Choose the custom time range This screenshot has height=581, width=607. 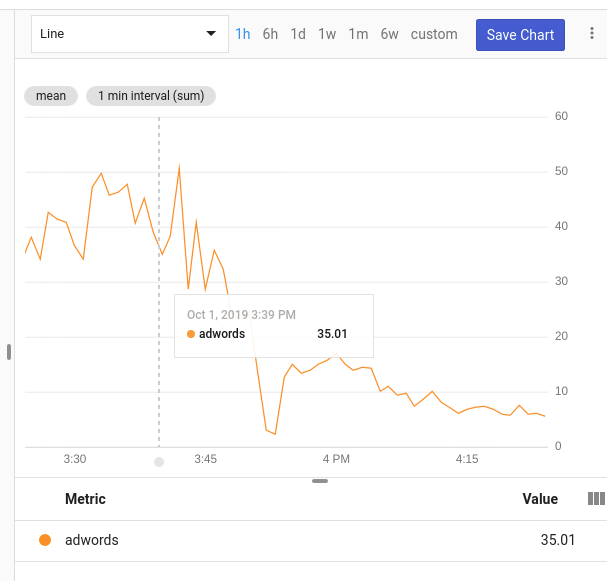pyautogui.click(x=434, y=34)
